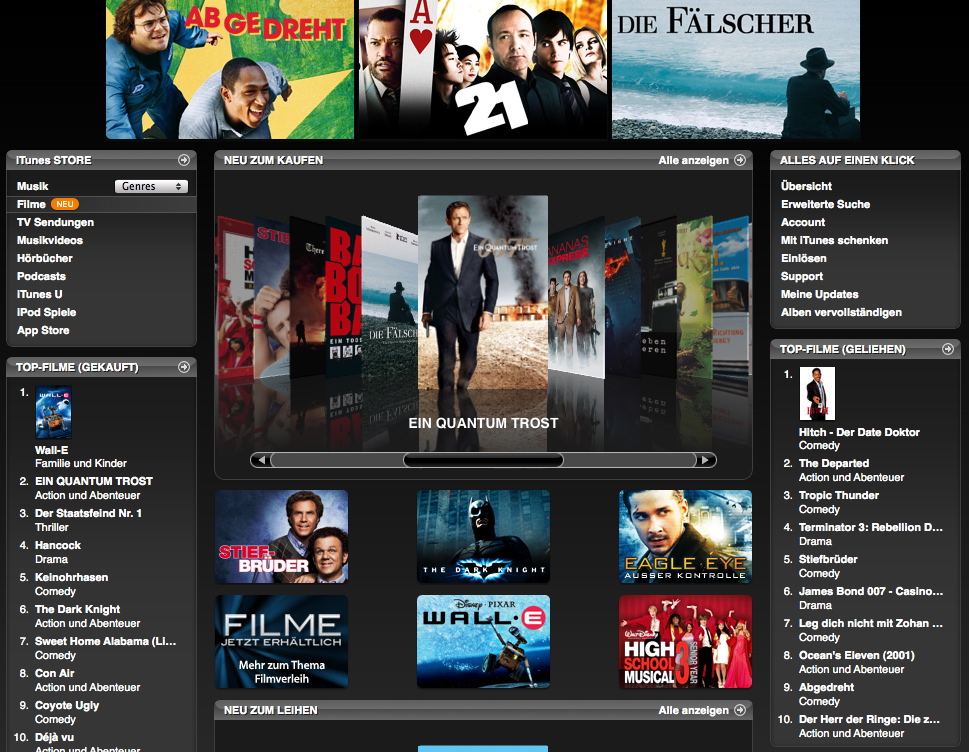Select Musik in the iTunes Store list
The height and width of the screenshot is (752, 969).
click(33, 186)
